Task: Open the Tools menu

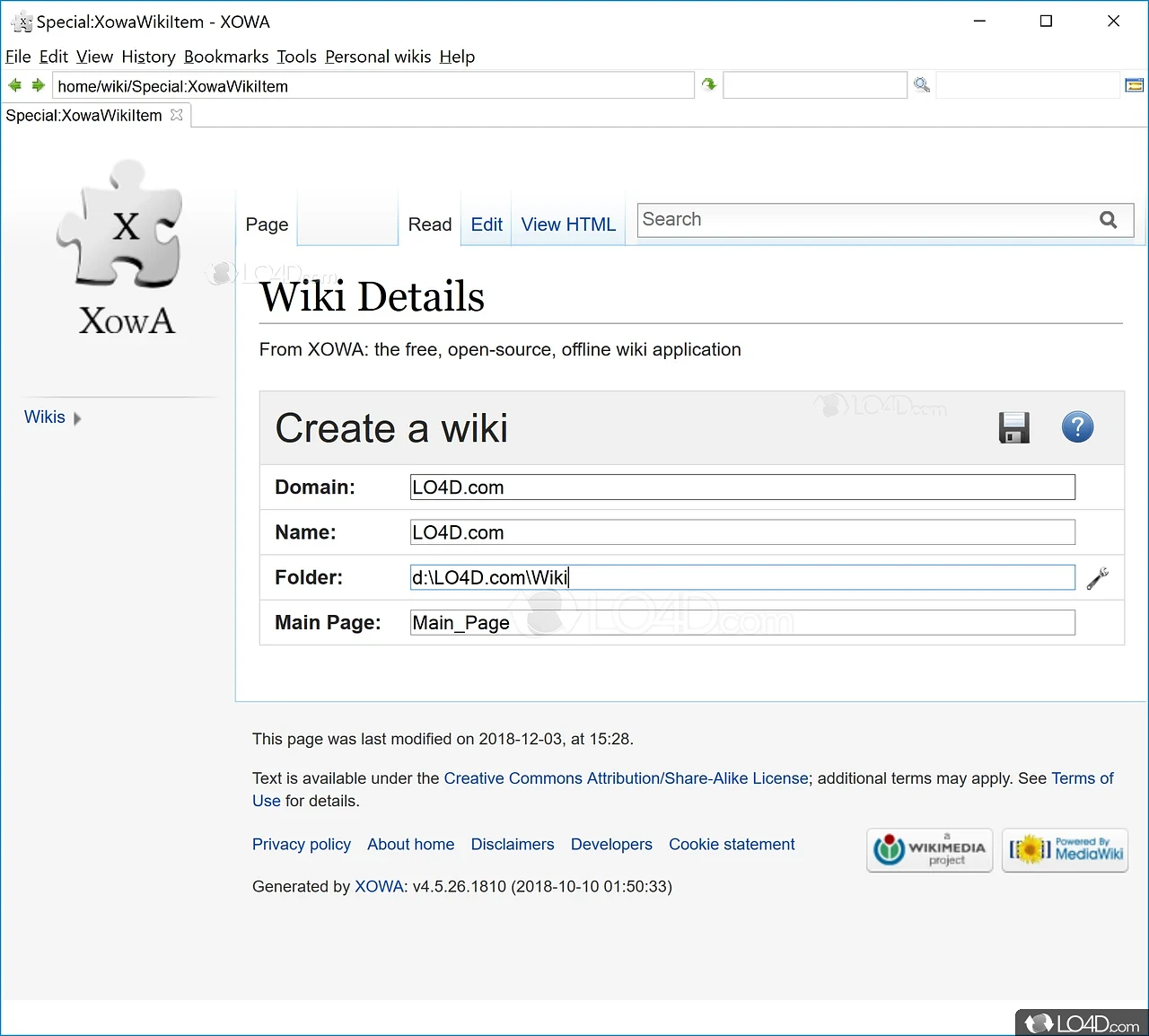Action: [296, 57]
